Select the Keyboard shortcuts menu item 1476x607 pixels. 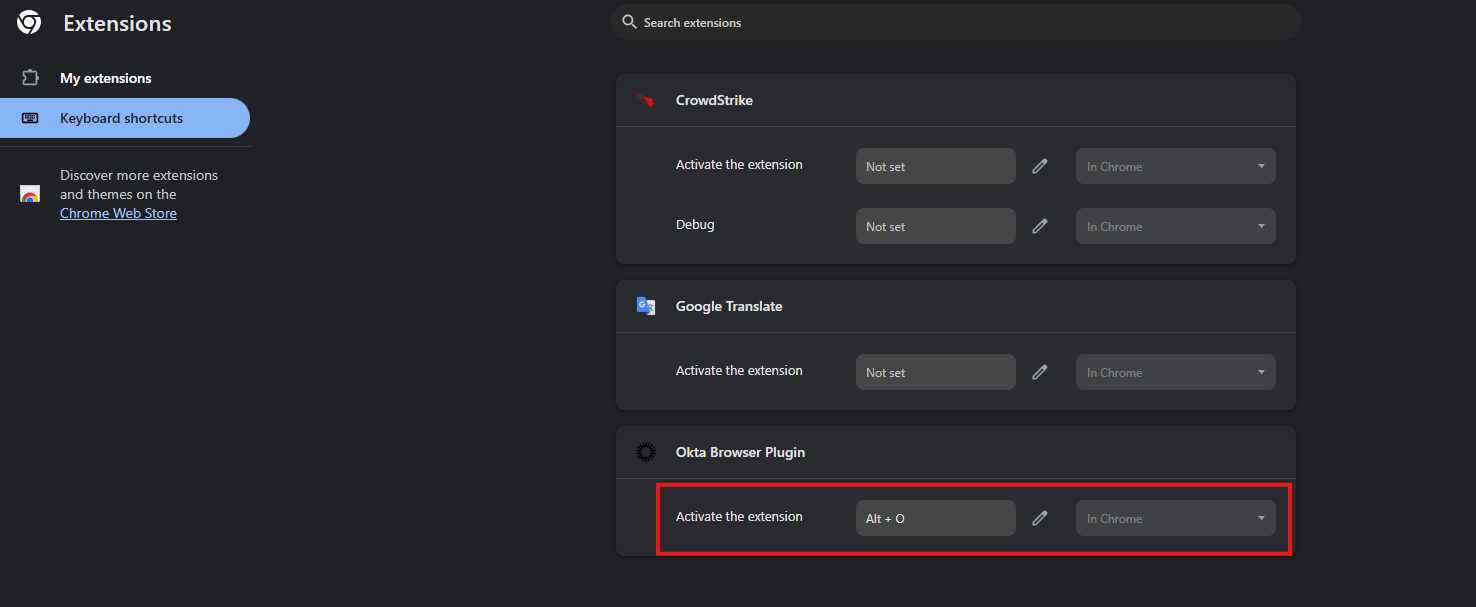pyautogui.click(x=124, y=118)
